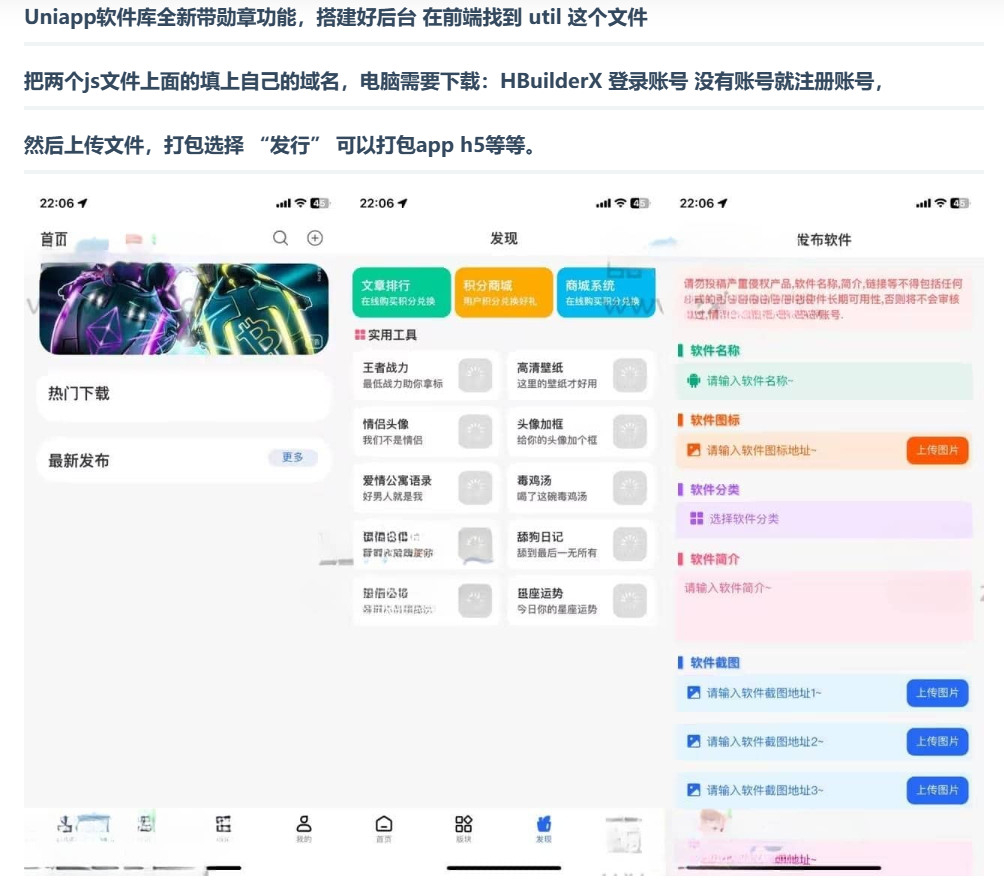Click the 请输入软件名称 input field

pos(823,381)
